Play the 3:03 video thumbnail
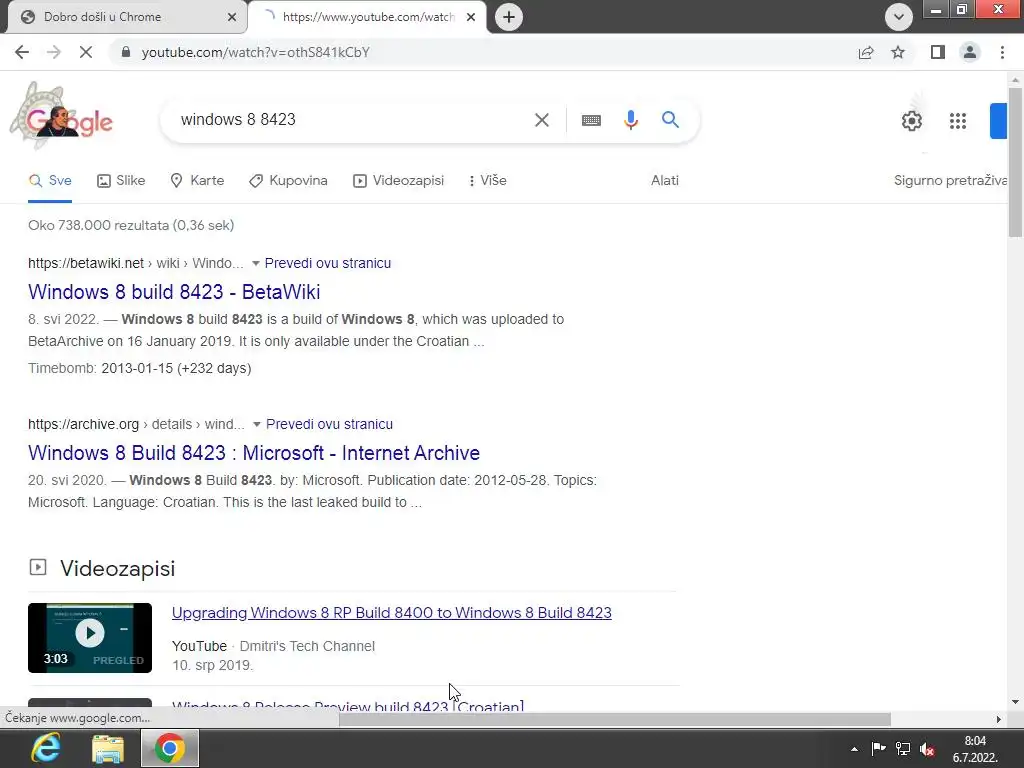 [90, 637]
